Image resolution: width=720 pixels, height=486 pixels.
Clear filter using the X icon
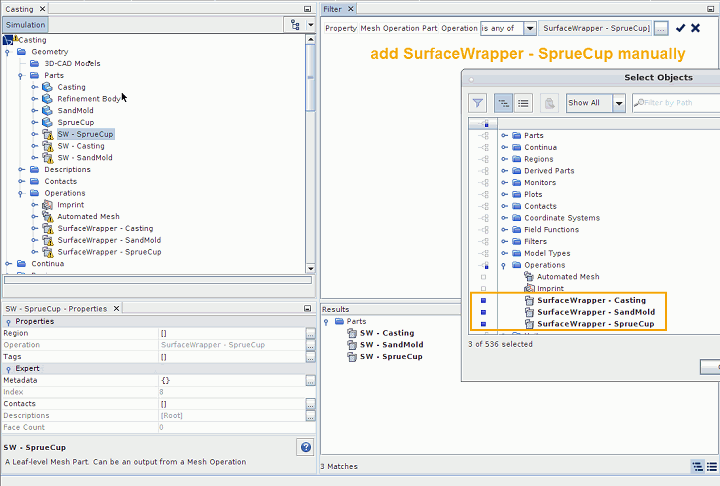(x=696, y=28)
